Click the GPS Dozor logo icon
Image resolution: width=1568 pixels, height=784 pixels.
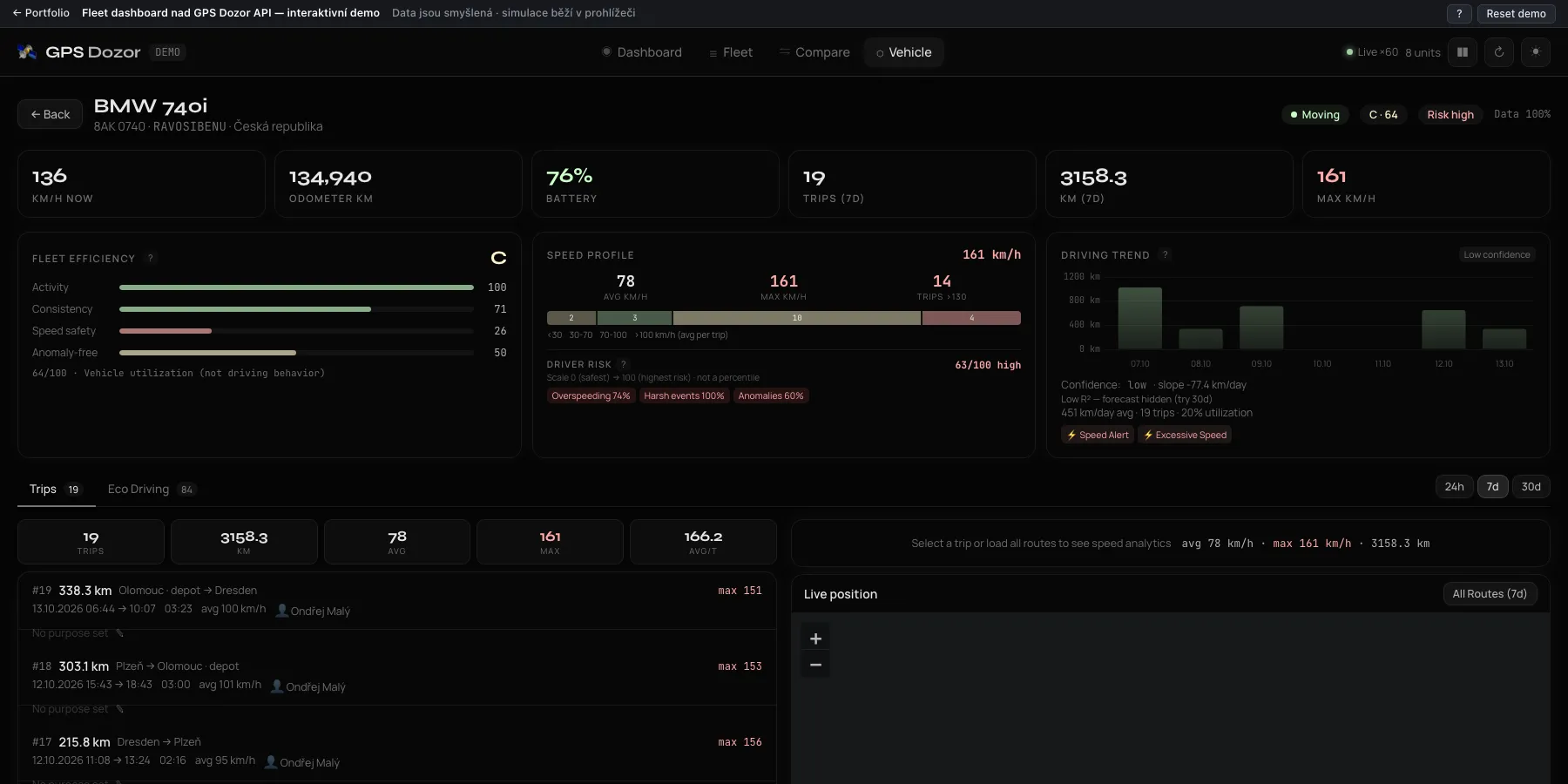(x=27, y=52)
